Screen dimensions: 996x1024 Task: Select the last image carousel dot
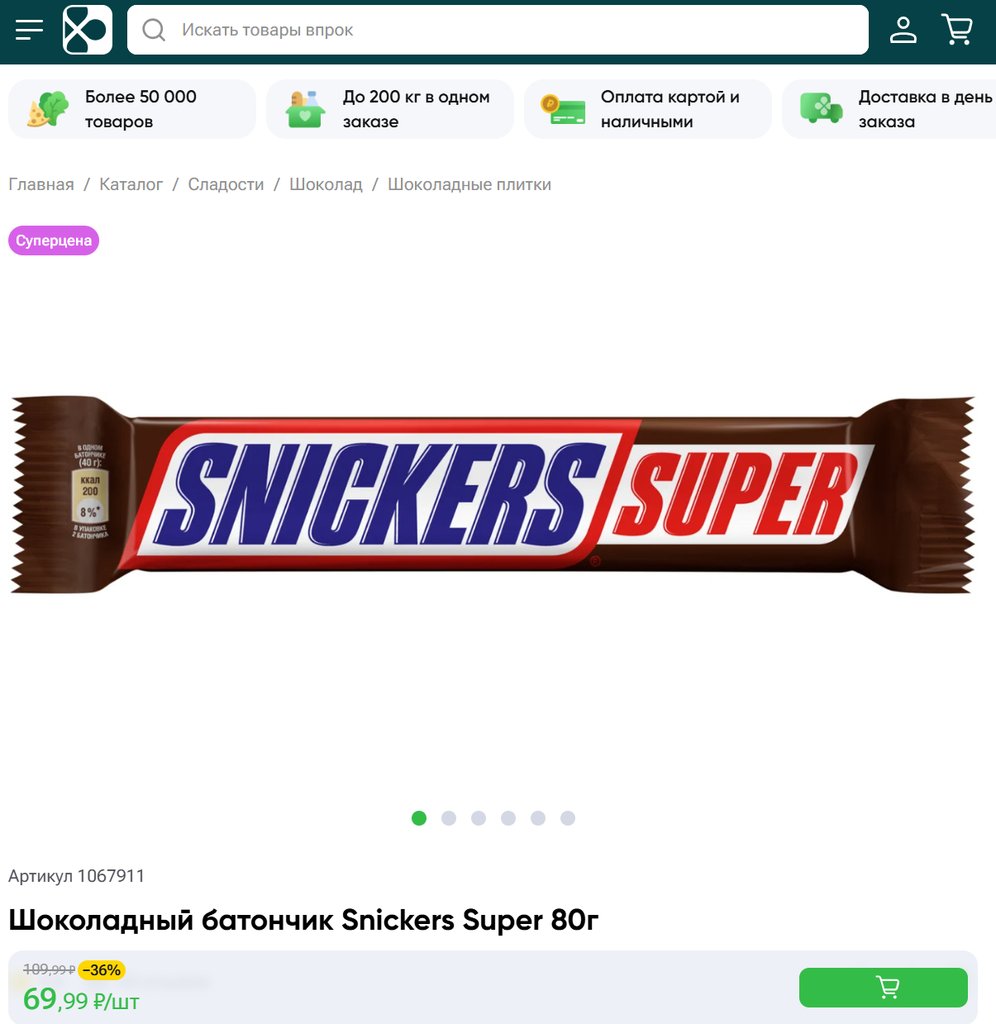click(568, 818)
